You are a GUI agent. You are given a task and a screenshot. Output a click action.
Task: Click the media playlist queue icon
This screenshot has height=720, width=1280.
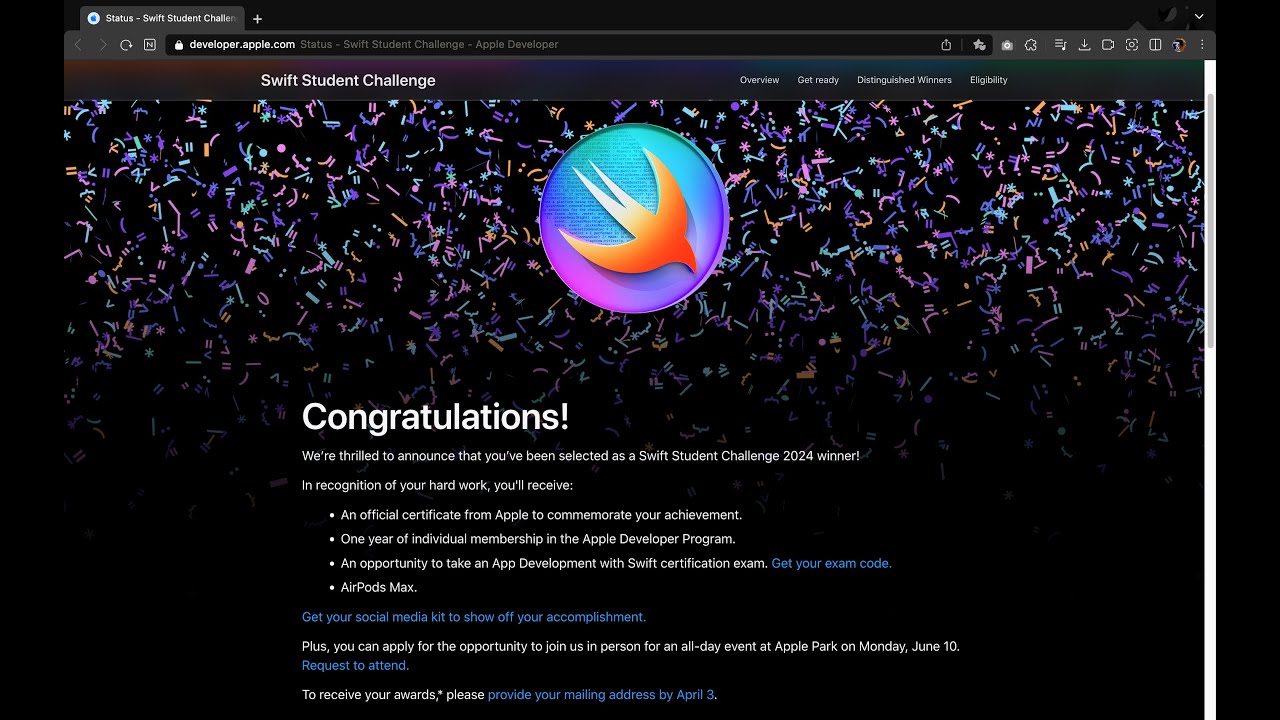[x=1061, y=45]
